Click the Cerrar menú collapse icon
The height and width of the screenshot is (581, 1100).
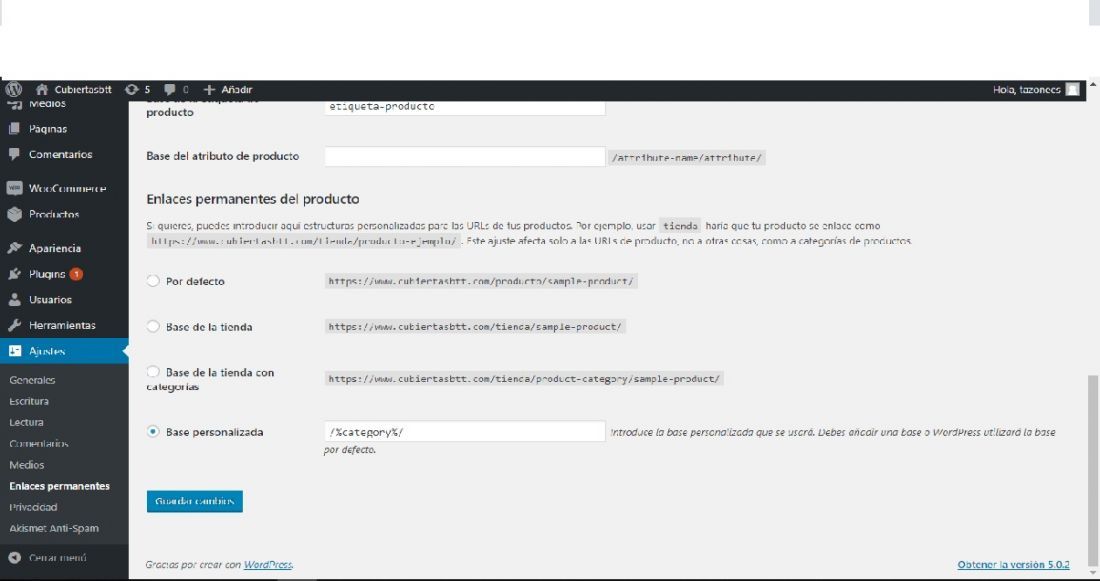click(14, 558)
